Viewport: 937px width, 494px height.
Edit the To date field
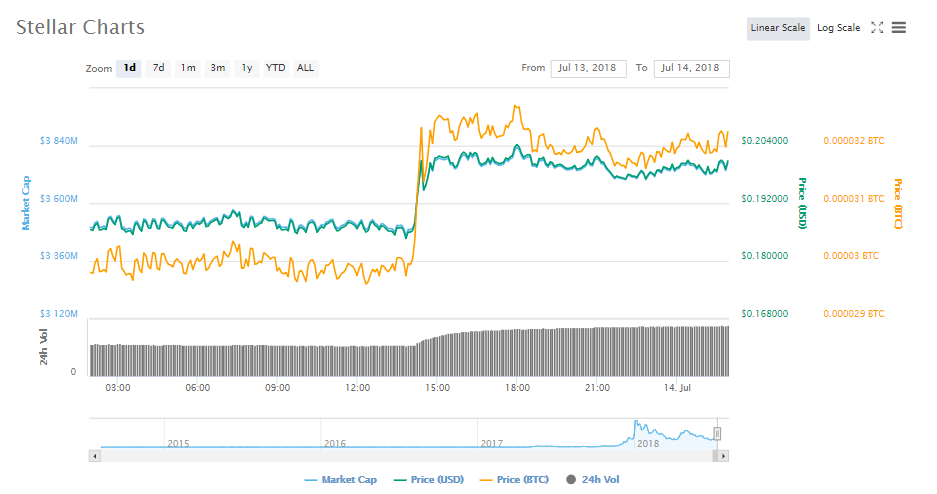[691, 68]
